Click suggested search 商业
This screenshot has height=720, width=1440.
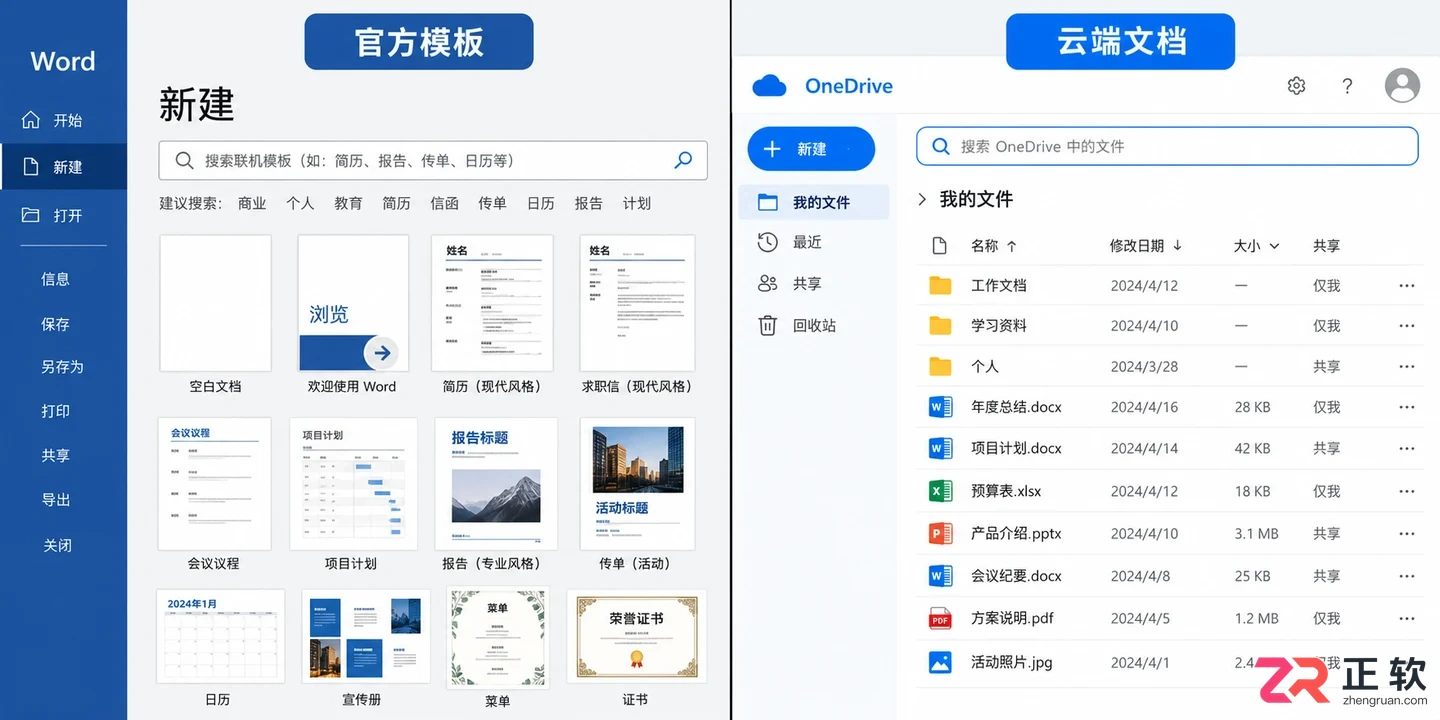tap(252, 203)
